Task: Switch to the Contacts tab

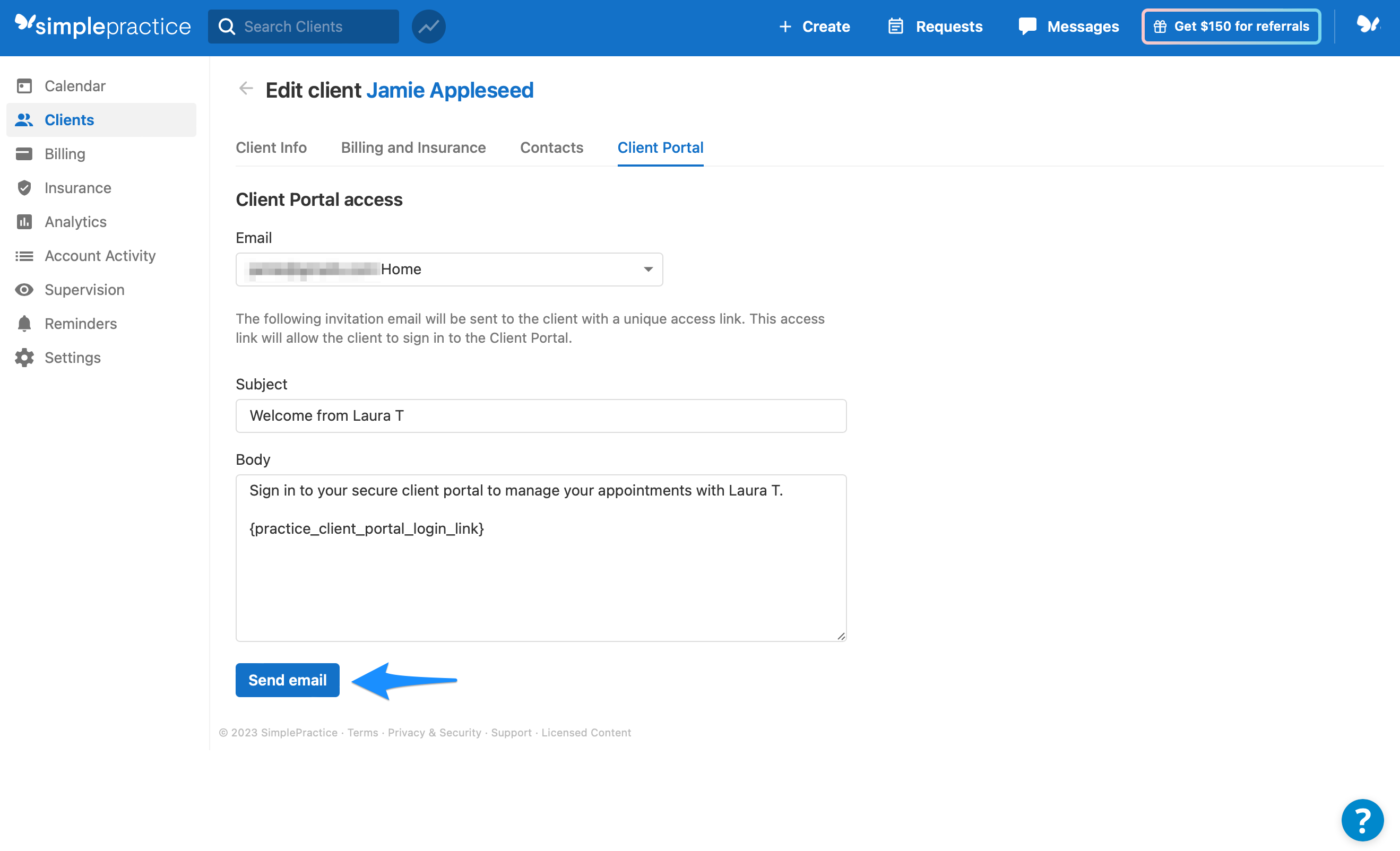Action: (551, 147)
